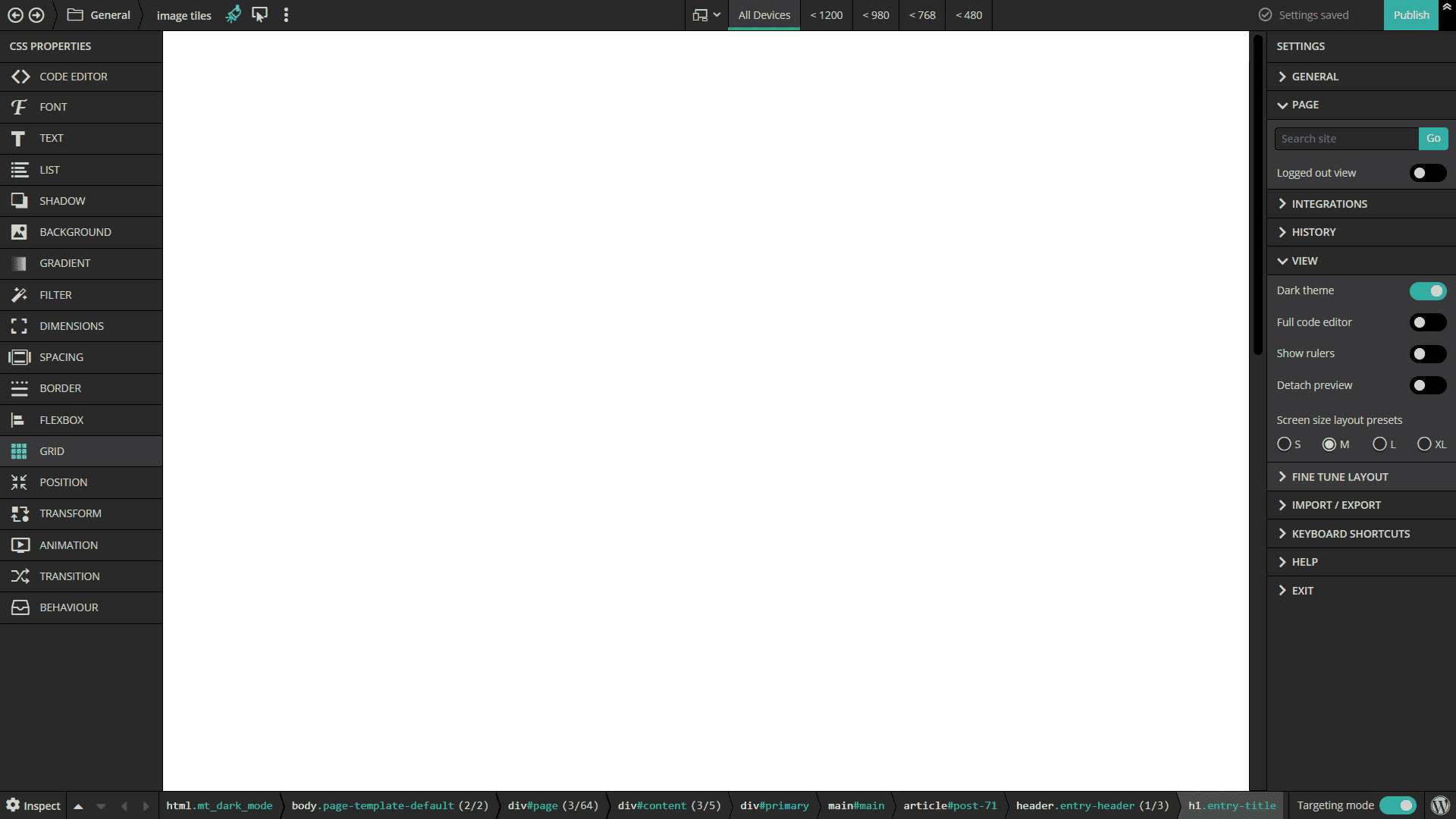
Task: Click the BEHAVIOUR property icon
Action: pos(19,607)
